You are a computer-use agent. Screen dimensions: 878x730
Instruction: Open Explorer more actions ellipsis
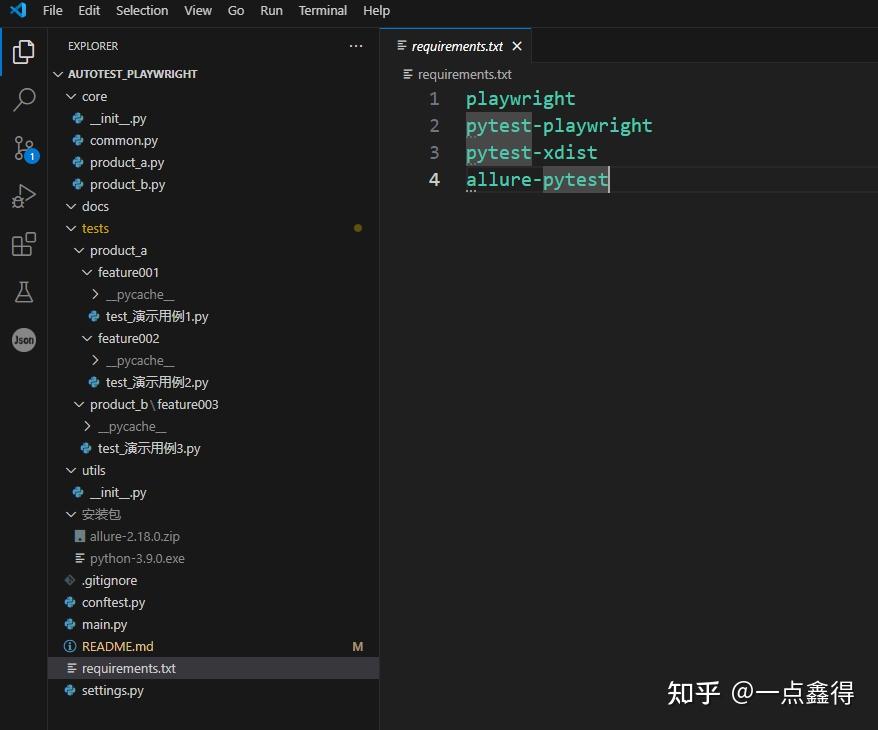click(x=356, y=46)
